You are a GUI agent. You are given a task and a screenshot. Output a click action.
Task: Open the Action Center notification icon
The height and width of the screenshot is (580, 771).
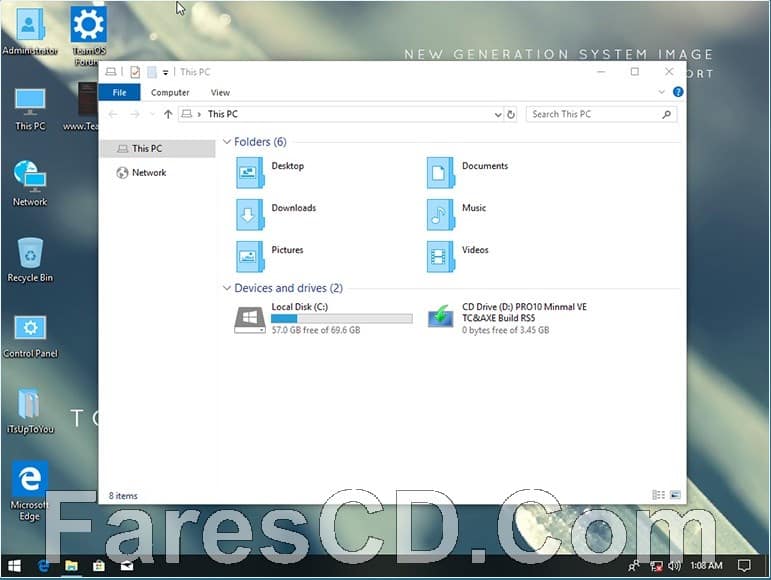[744, 566]
